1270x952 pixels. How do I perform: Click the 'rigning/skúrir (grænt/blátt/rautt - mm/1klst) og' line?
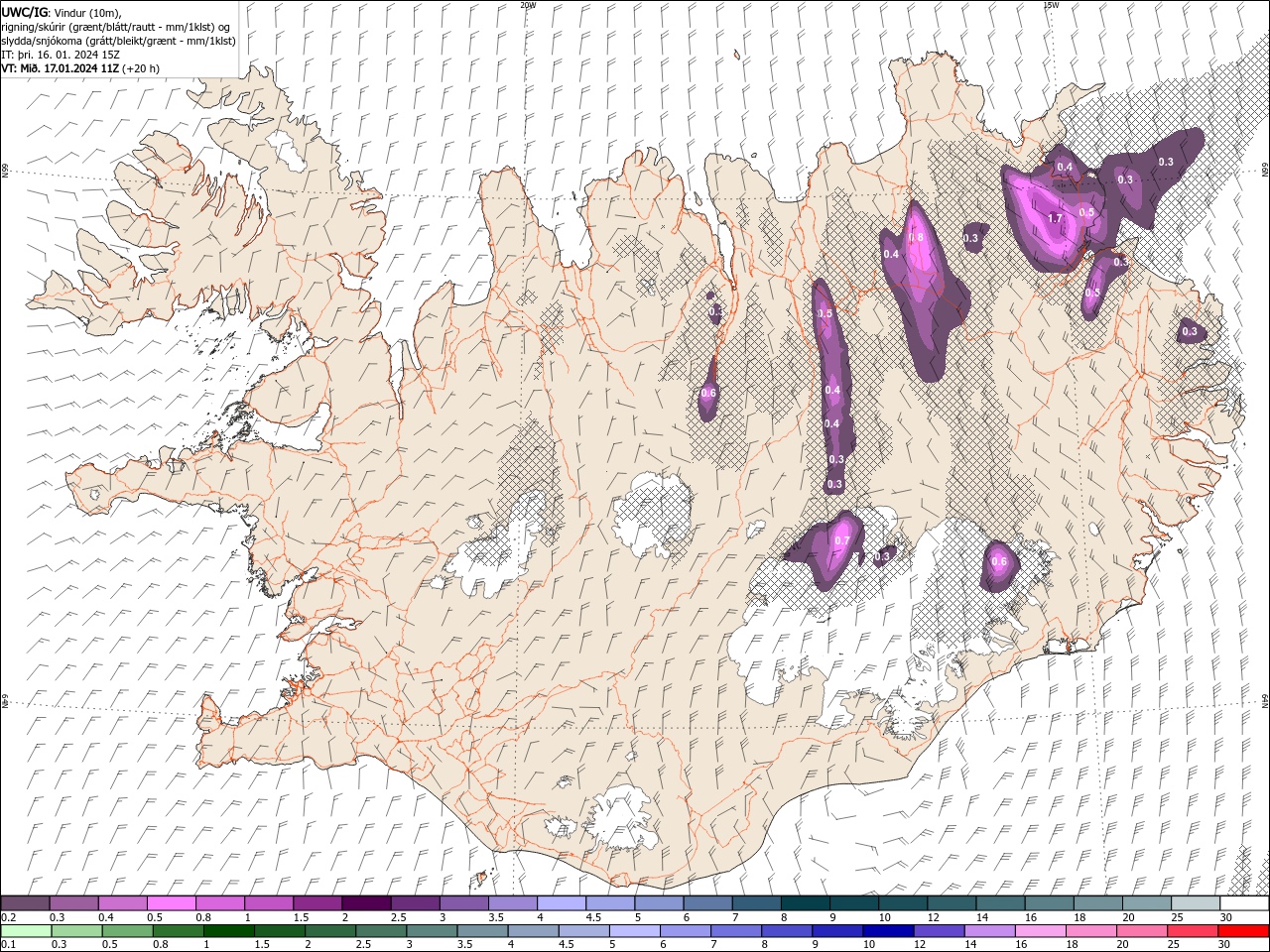click(116, 26)
